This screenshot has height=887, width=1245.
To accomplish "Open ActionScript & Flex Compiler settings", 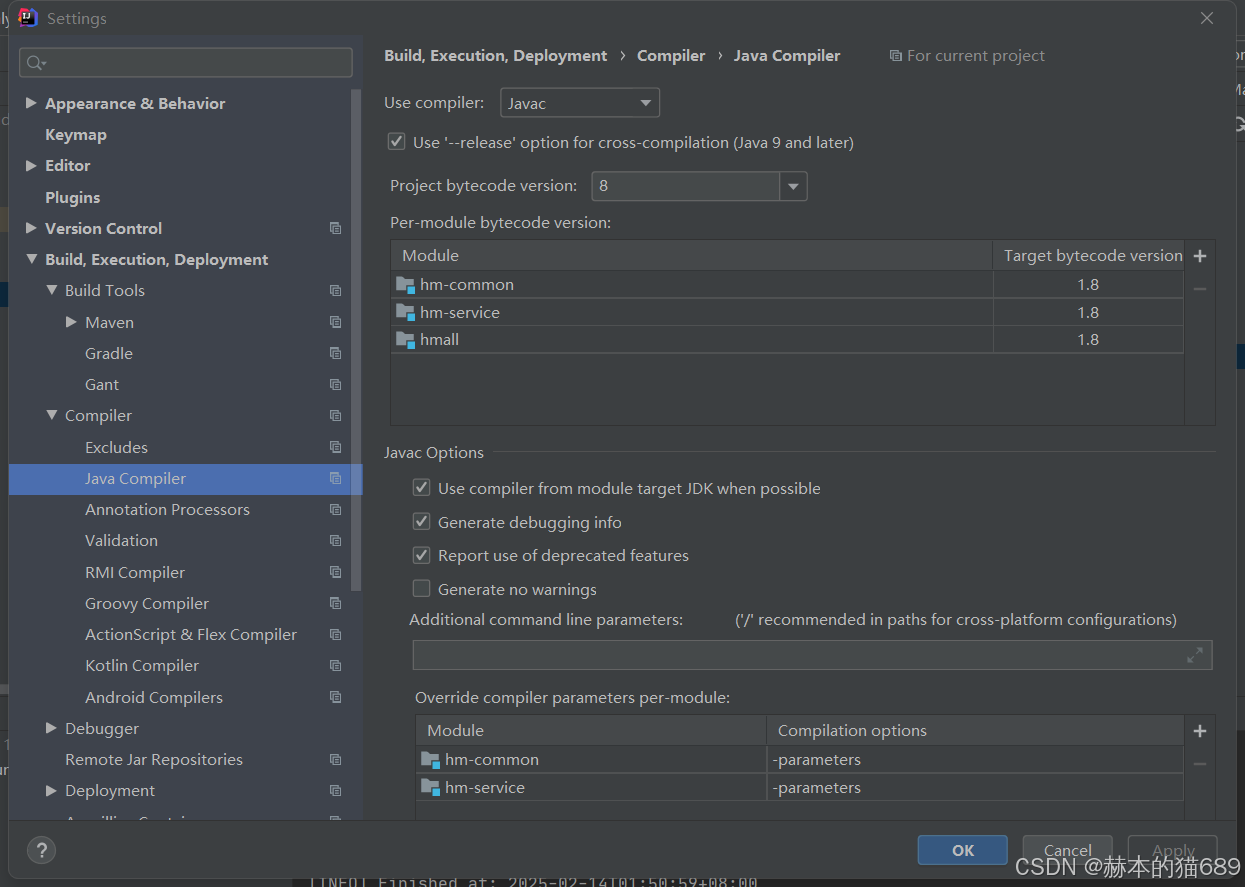I will tap(191, 635).
